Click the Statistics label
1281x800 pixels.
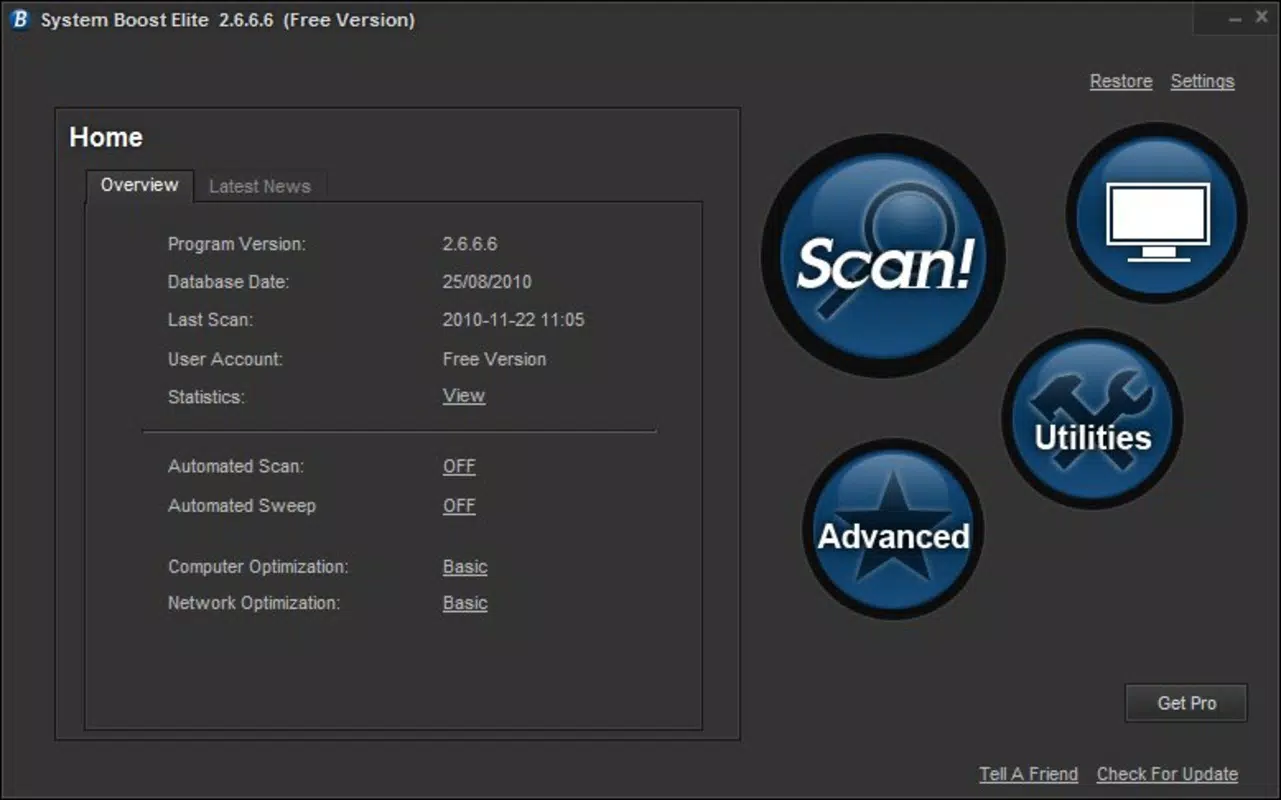206,397
